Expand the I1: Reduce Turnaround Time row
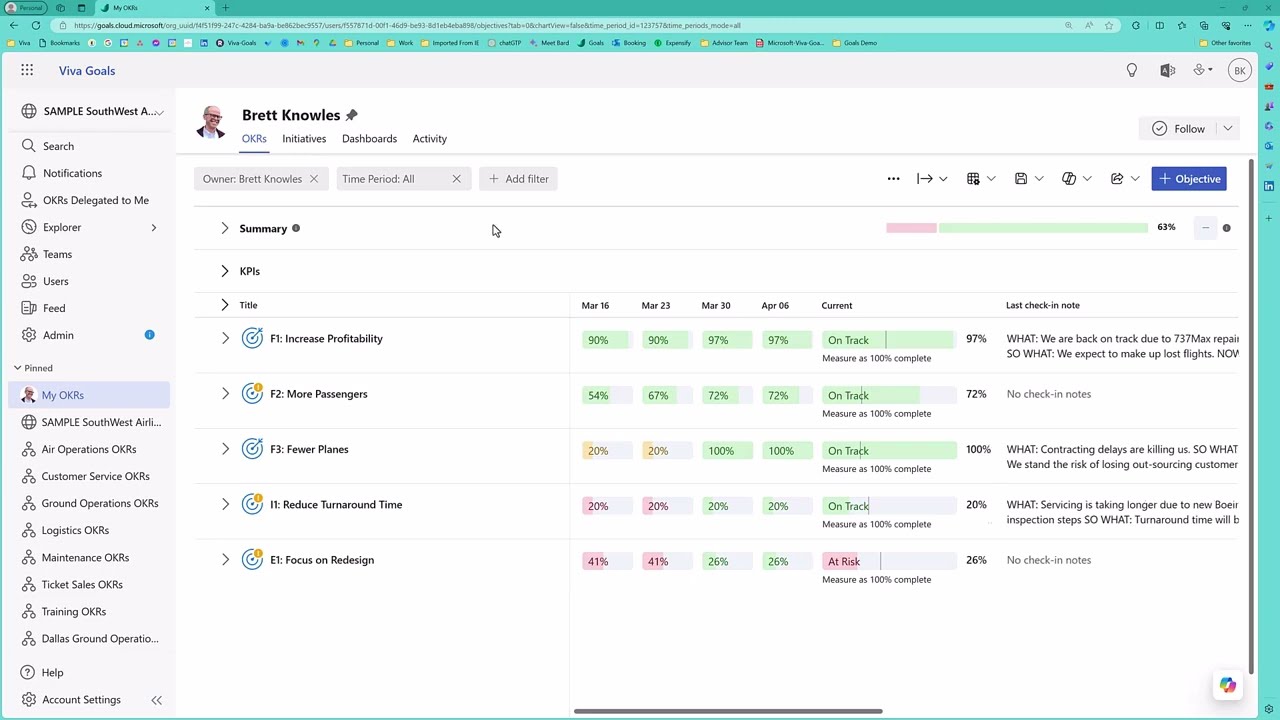1280x720 pixels. pyautogui.click(x=225, y=505)
